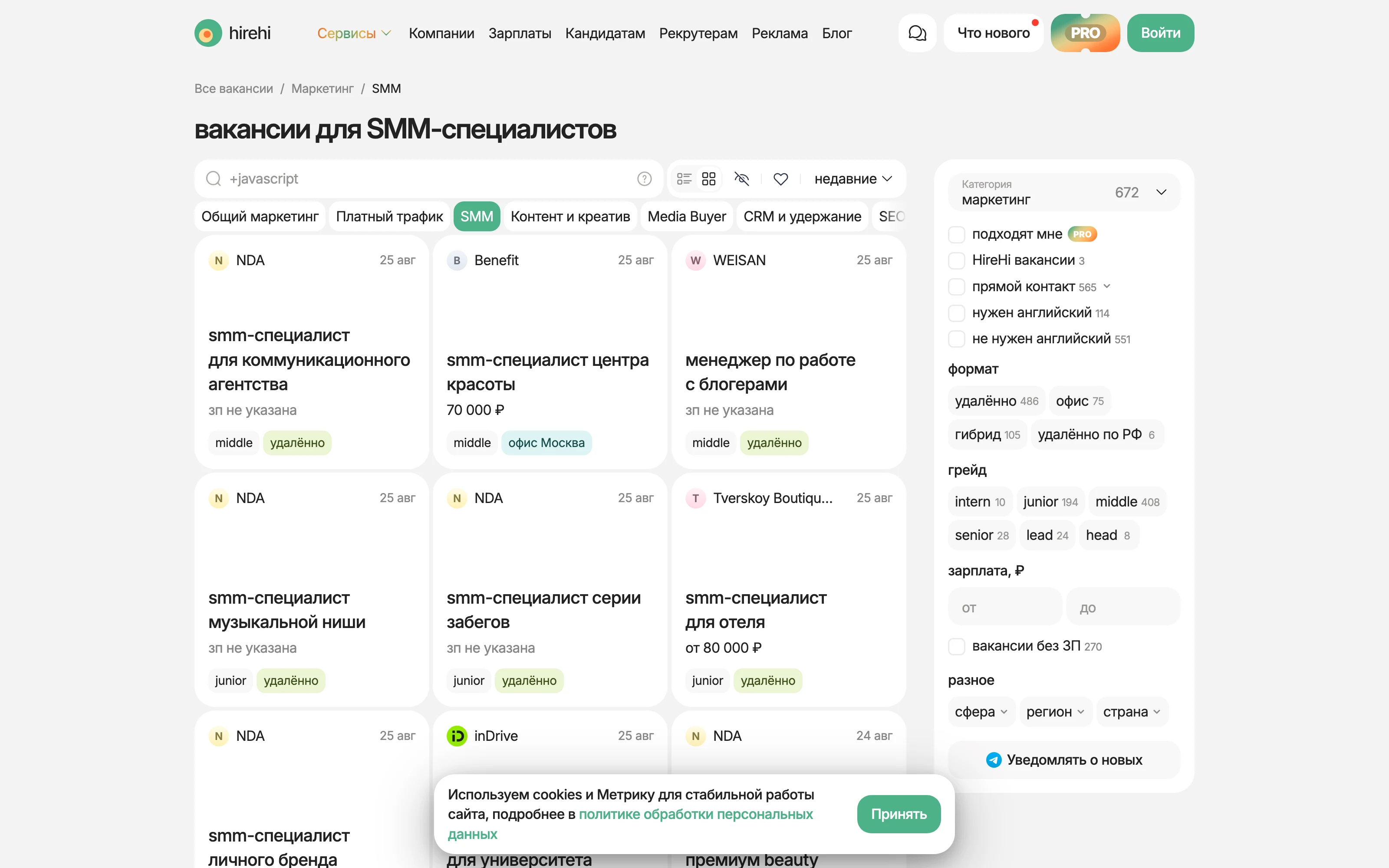Check HireHi вакансии checkbox
The height and width of the screenshot is (868, 1389).
(x=956, y=261)
